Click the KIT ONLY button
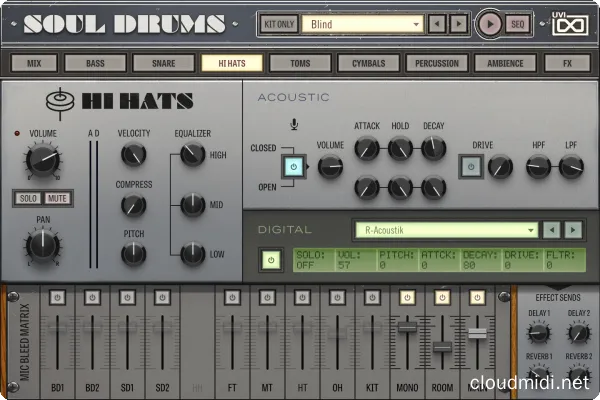 pos(279,24)
